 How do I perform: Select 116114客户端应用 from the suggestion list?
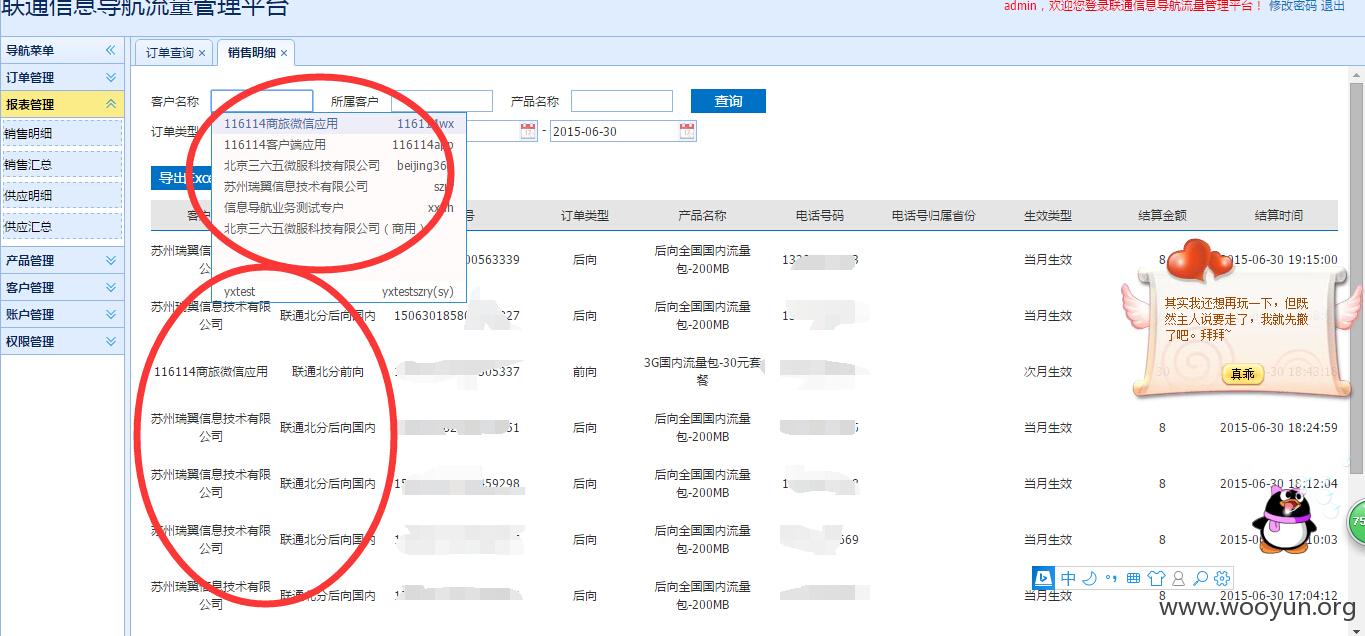[x=339, y=145]
